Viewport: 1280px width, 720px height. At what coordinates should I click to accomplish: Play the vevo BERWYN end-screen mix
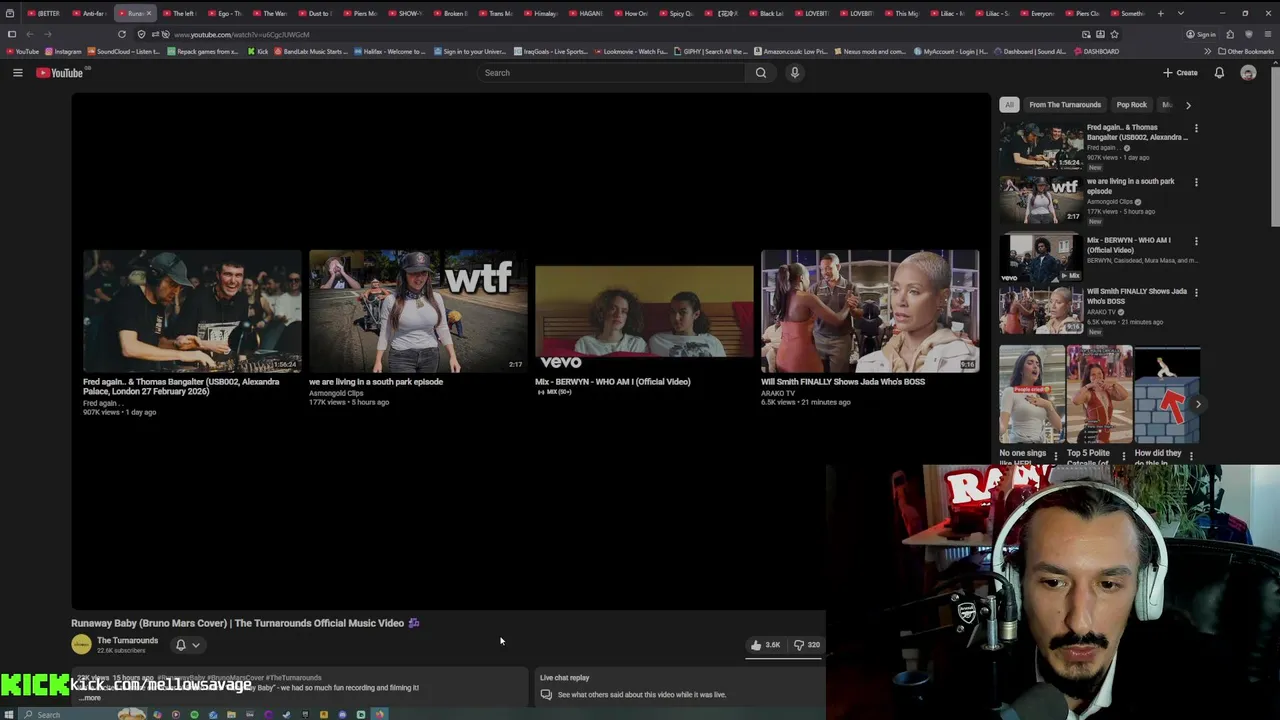click(644, 311)
